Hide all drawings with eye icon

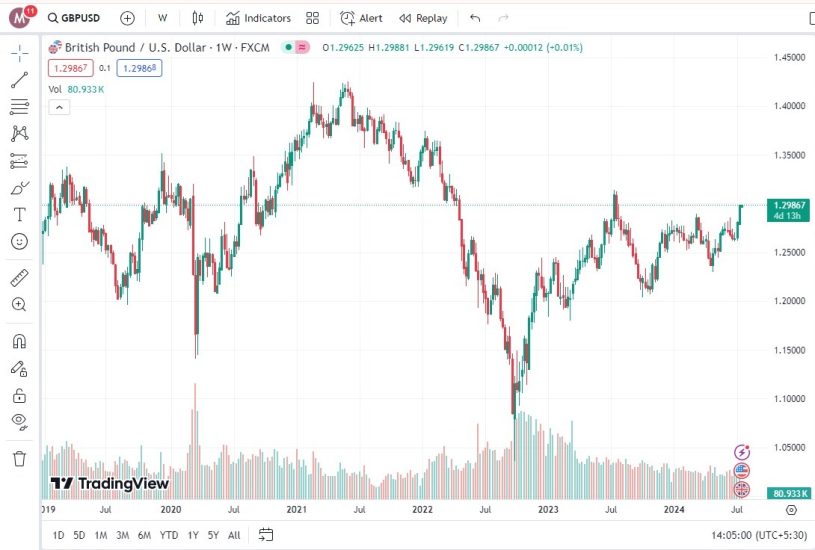coord(19,421)
